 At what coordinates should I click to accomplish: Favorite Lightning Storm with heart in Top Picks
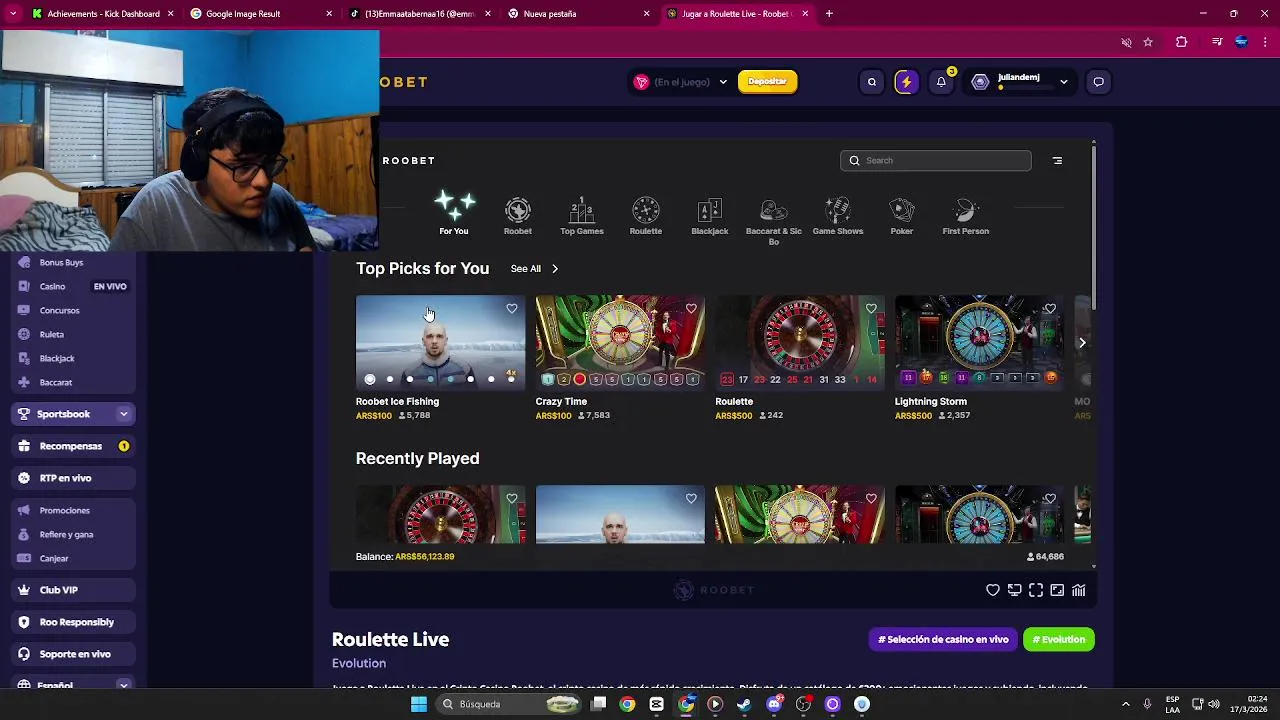[x=1050, y=309]
